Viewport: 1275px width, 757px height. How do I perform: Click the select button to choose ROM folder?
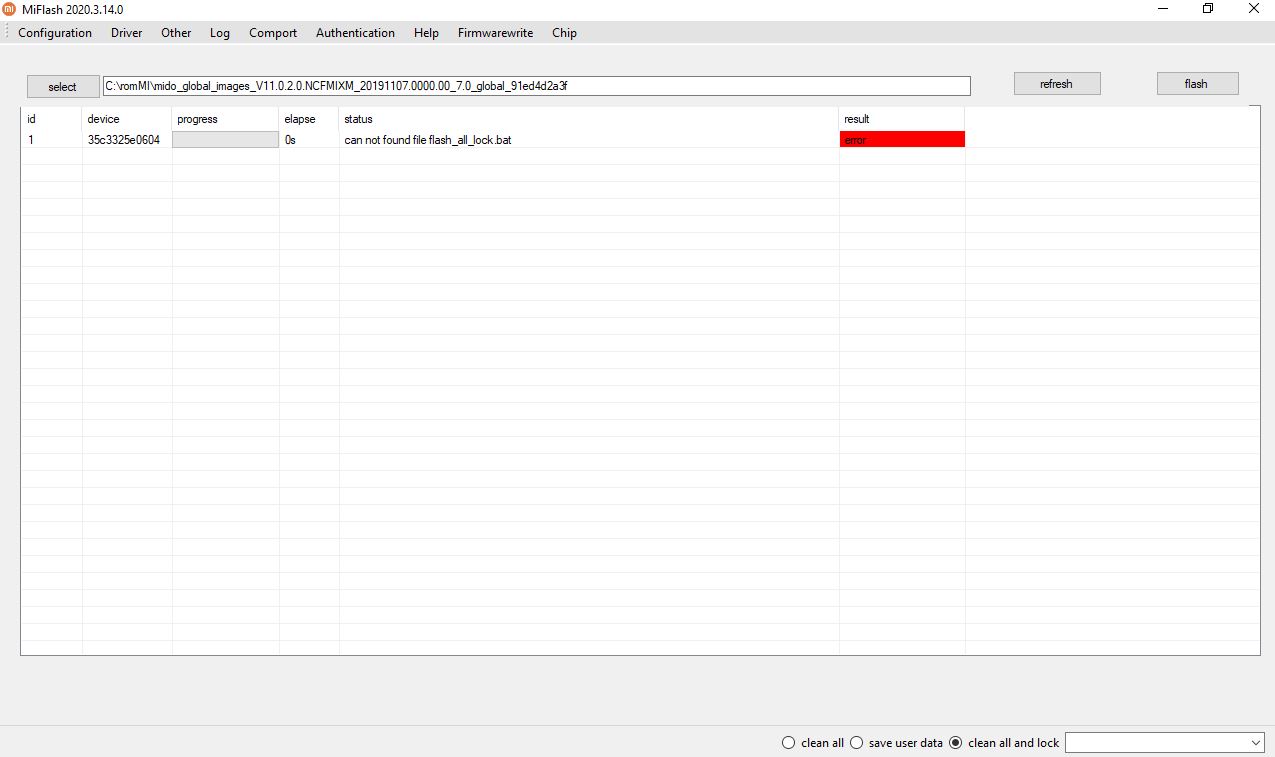coord(62,87)
